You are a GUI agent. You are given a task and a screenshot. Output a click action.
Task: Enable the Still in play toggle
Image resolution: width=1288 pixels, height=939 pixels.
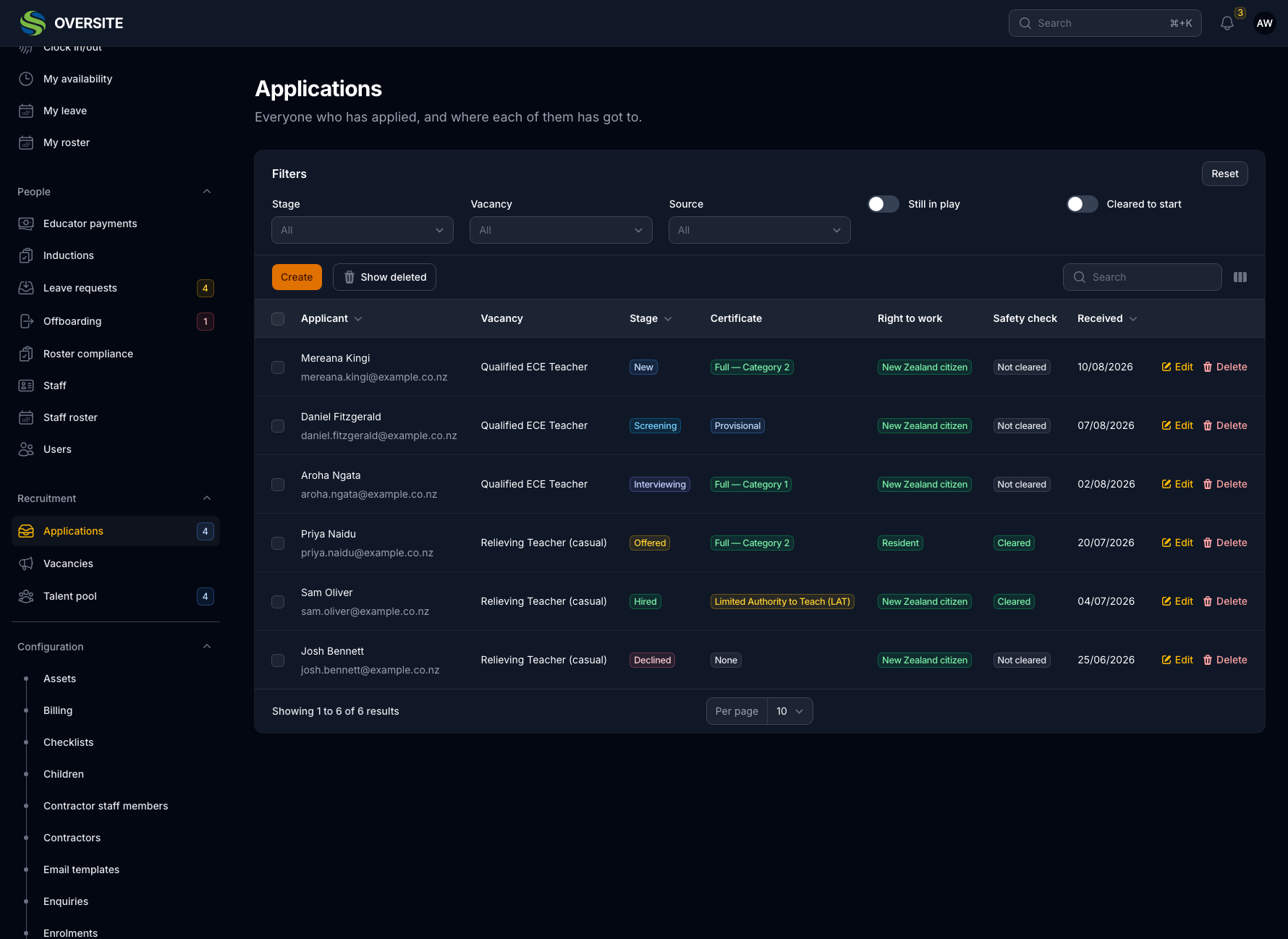pyautogui.click(x=884, y=204)
